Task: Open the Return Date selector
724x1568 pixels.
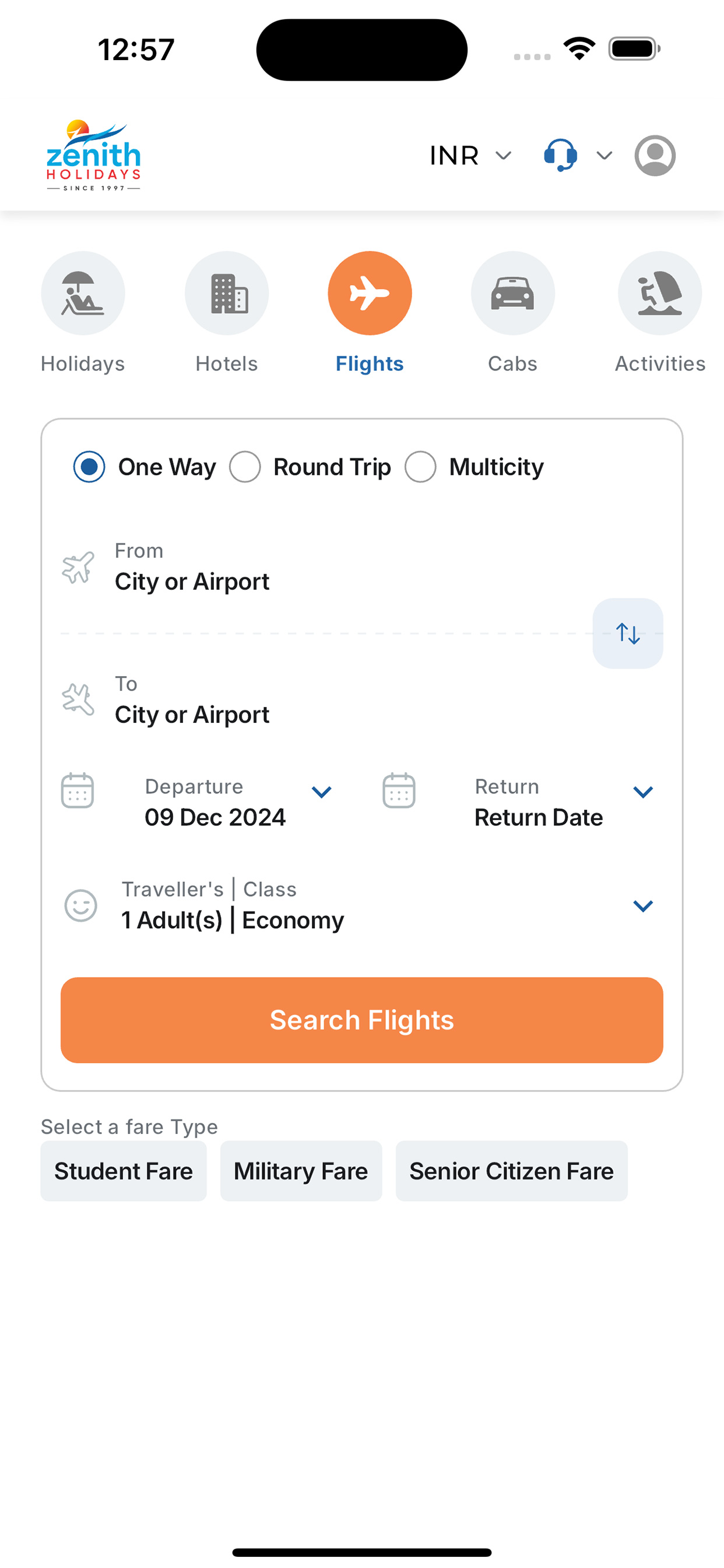Action: tap(539, 802)
